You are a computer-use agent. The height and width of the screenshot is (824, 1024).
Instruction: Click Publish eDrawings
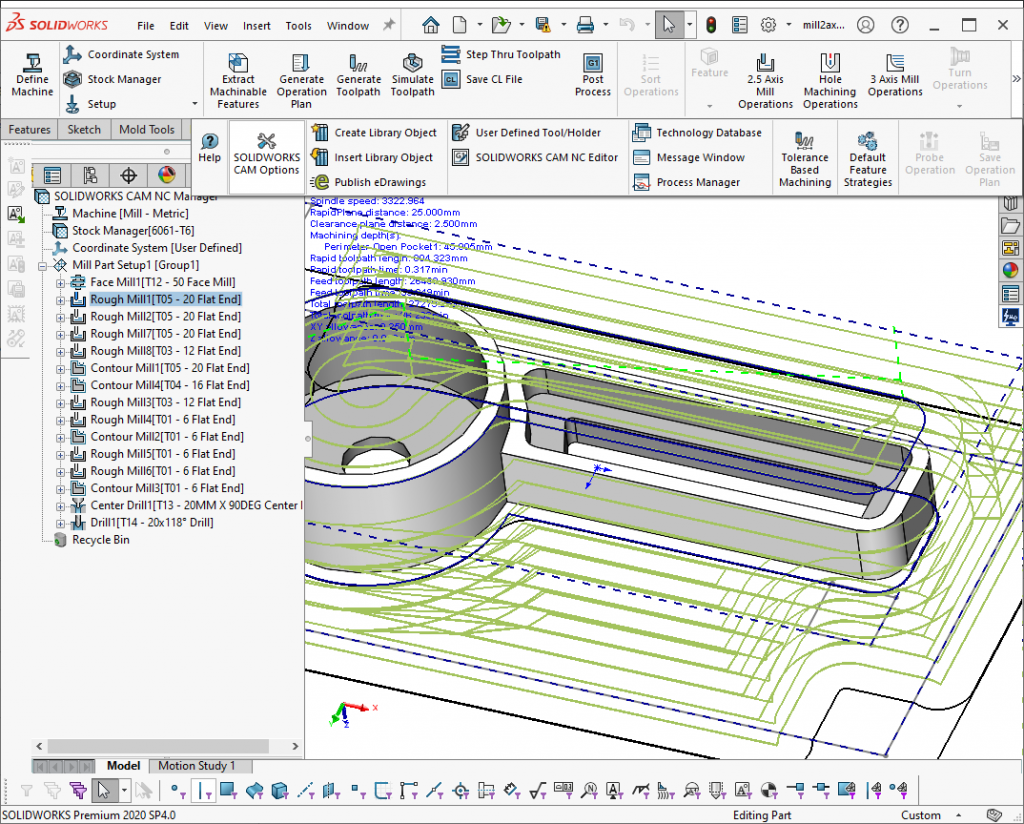[370, 181]
